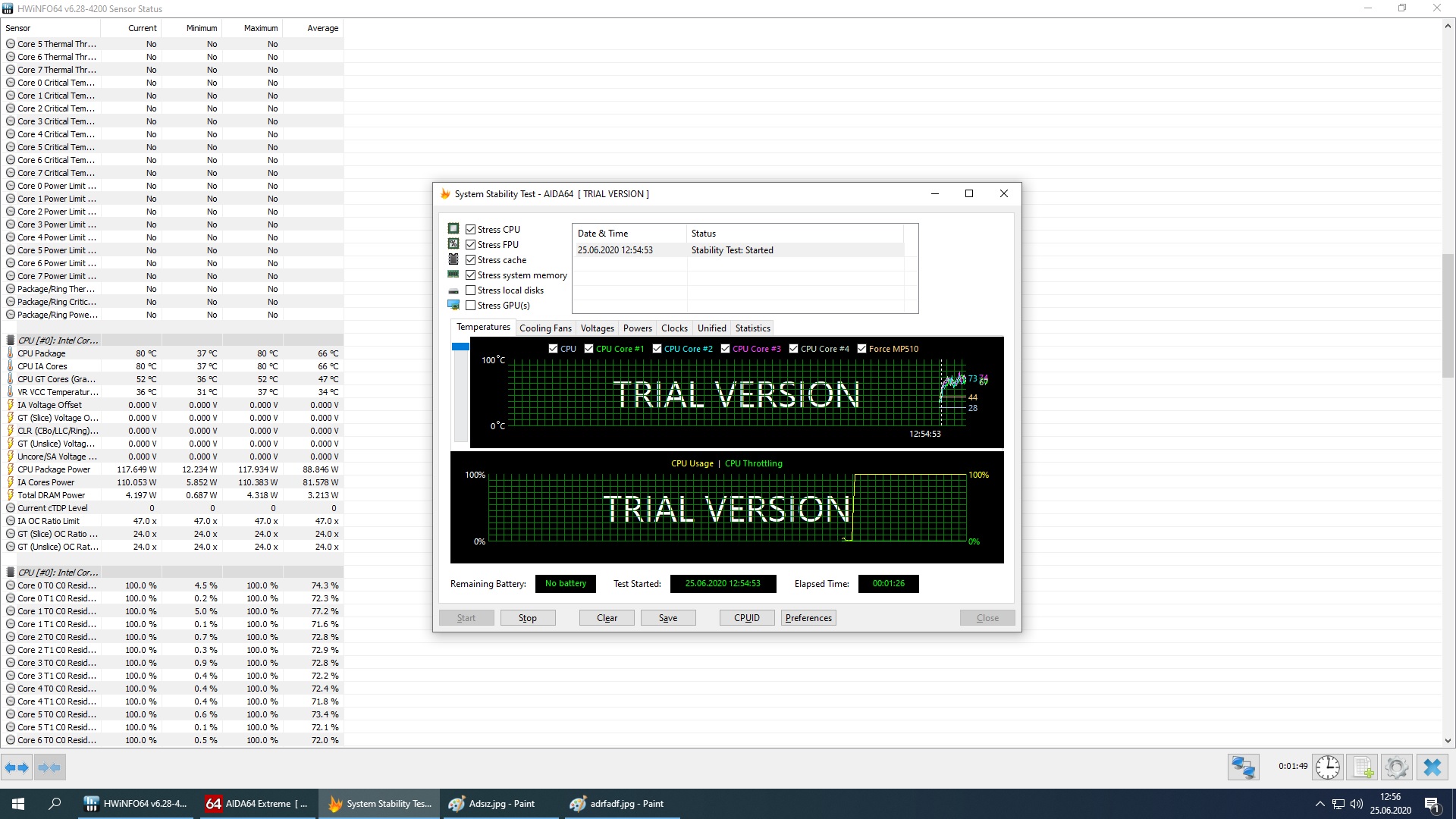Click the HWiNFO collapse arrows icon
Screen dimensions: 1456x819
[49, 767]
